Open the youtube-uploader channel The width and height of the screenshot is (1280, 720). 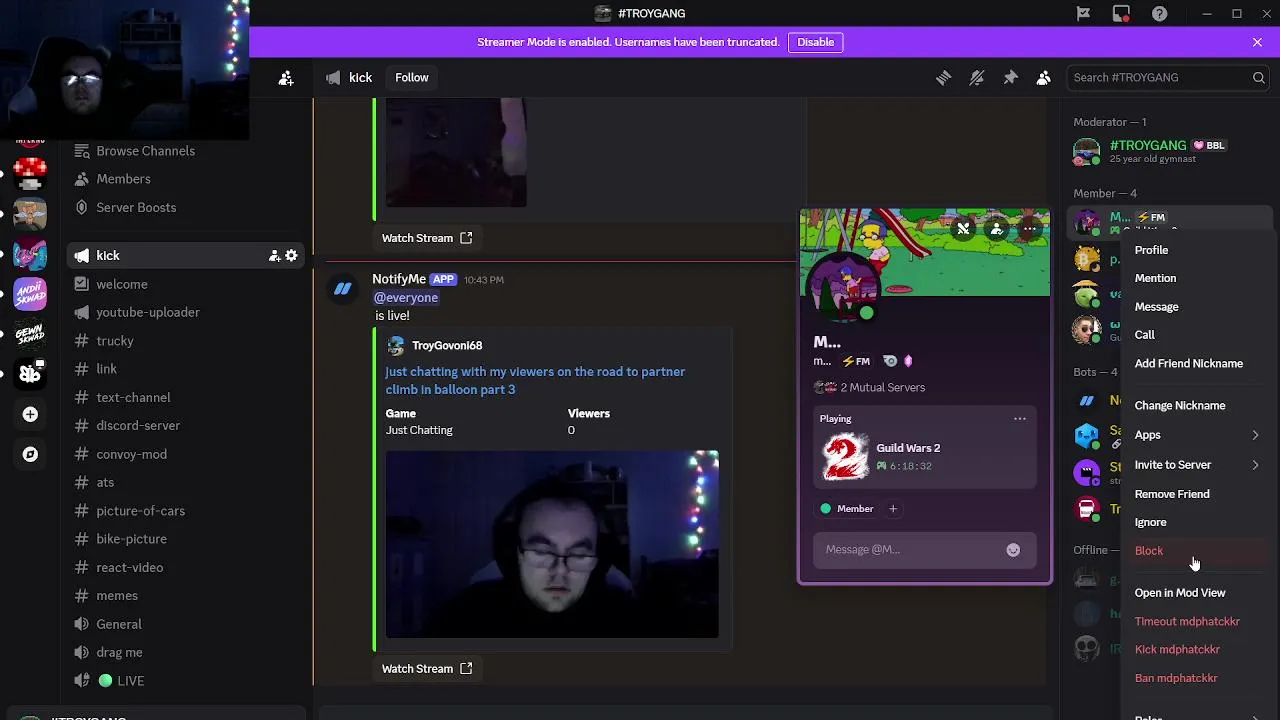(x=147, y=312)
